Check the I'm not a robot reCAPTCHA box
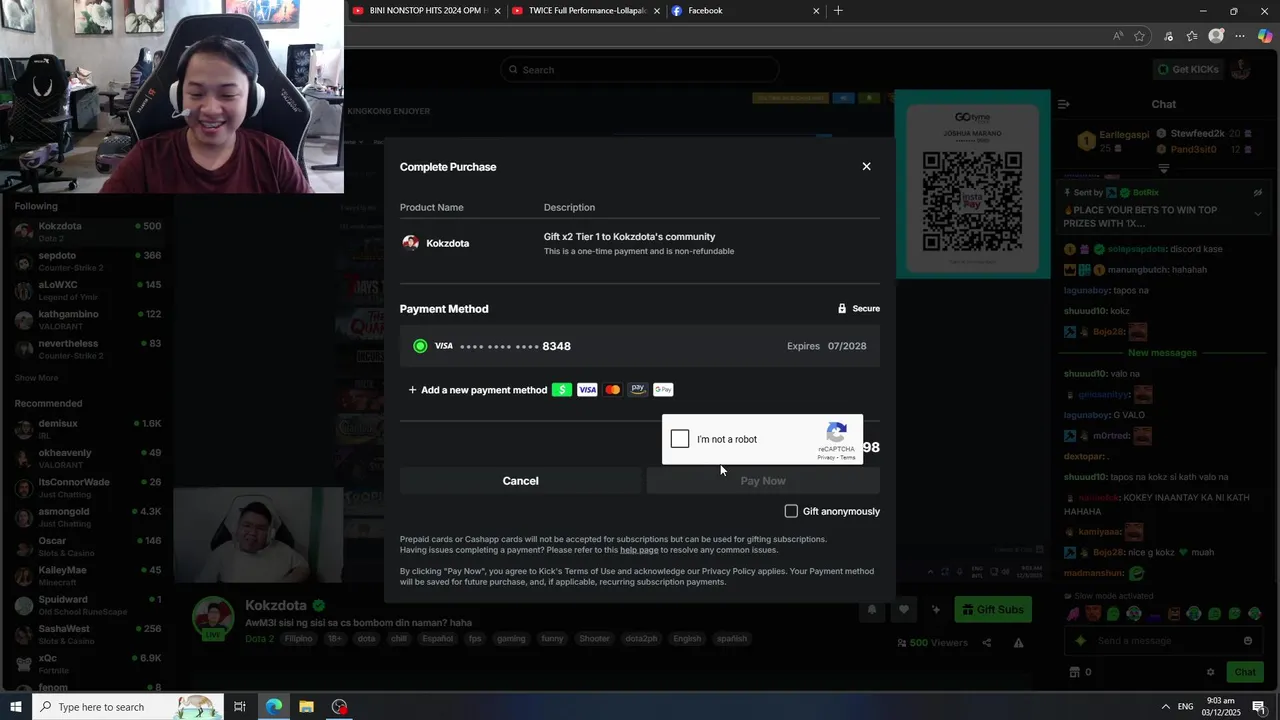1280x720 pixels. [x=680, y=439]
